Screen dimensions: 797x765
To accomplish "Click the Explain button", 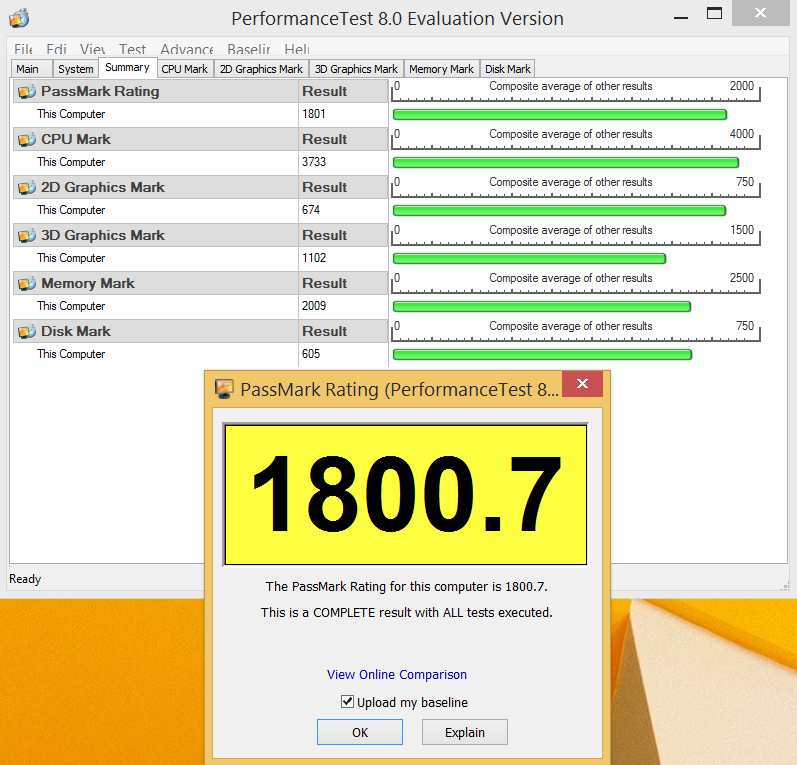I will click(465, 732).
